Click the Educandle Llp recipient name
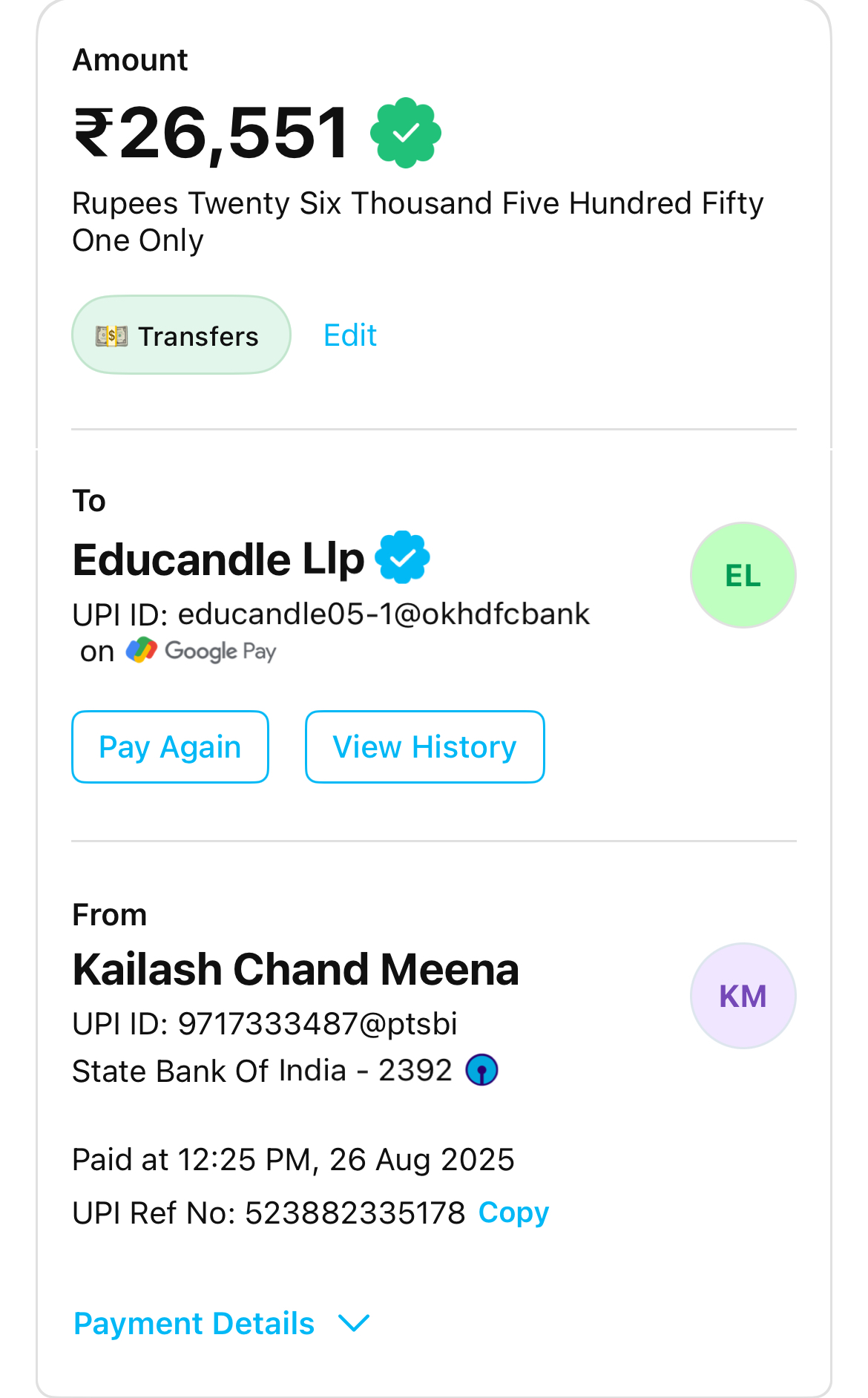The image size is (868, 1398). point(218,559)
